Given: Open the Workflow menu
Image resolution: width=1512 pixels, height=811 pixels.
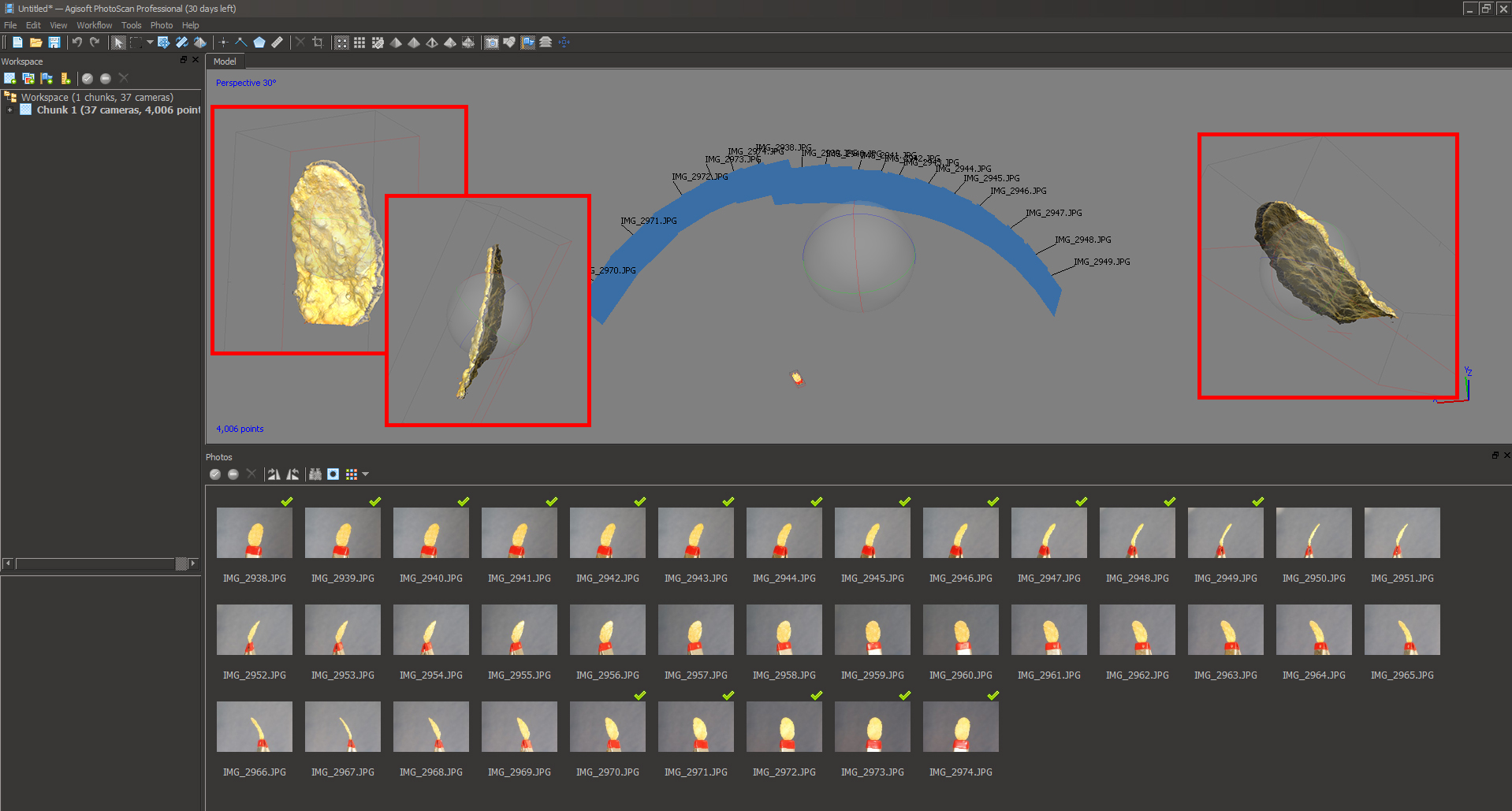Looking at the screenshot, I should [94, 25].
